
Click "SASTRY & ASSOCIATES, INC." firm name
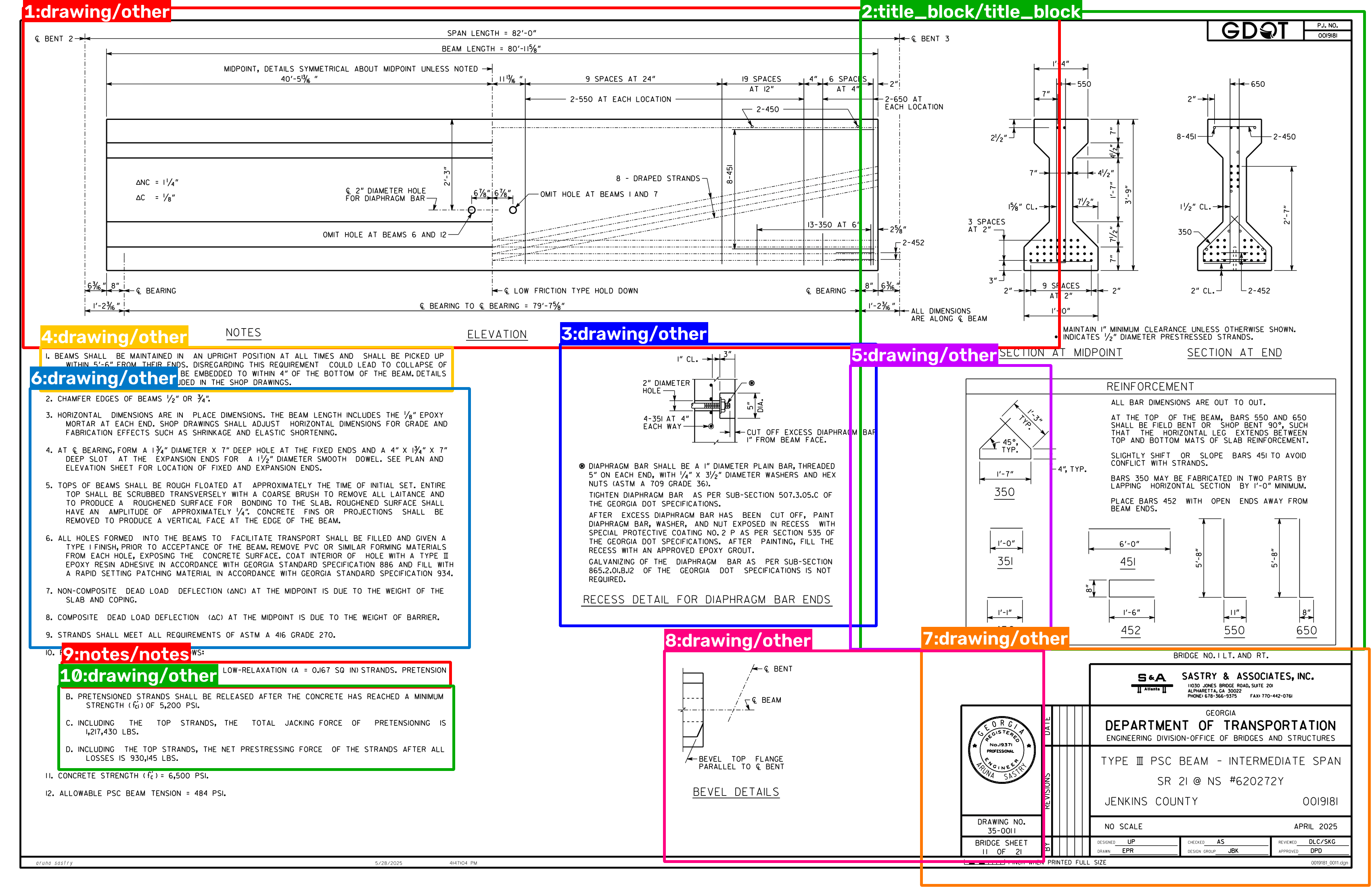tap(1247, 676)
